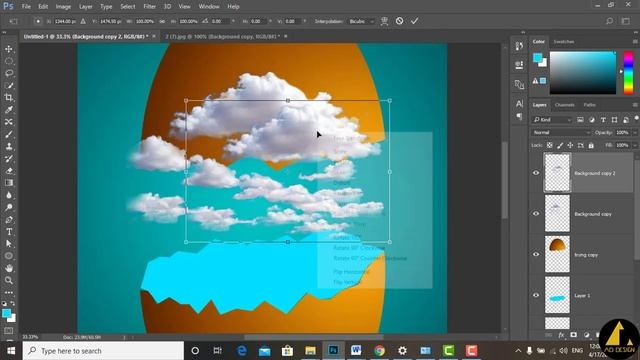The image size is (640, 360).
Task: Toggle lock position
Action: pyautogui.click(x=570, y=145)
